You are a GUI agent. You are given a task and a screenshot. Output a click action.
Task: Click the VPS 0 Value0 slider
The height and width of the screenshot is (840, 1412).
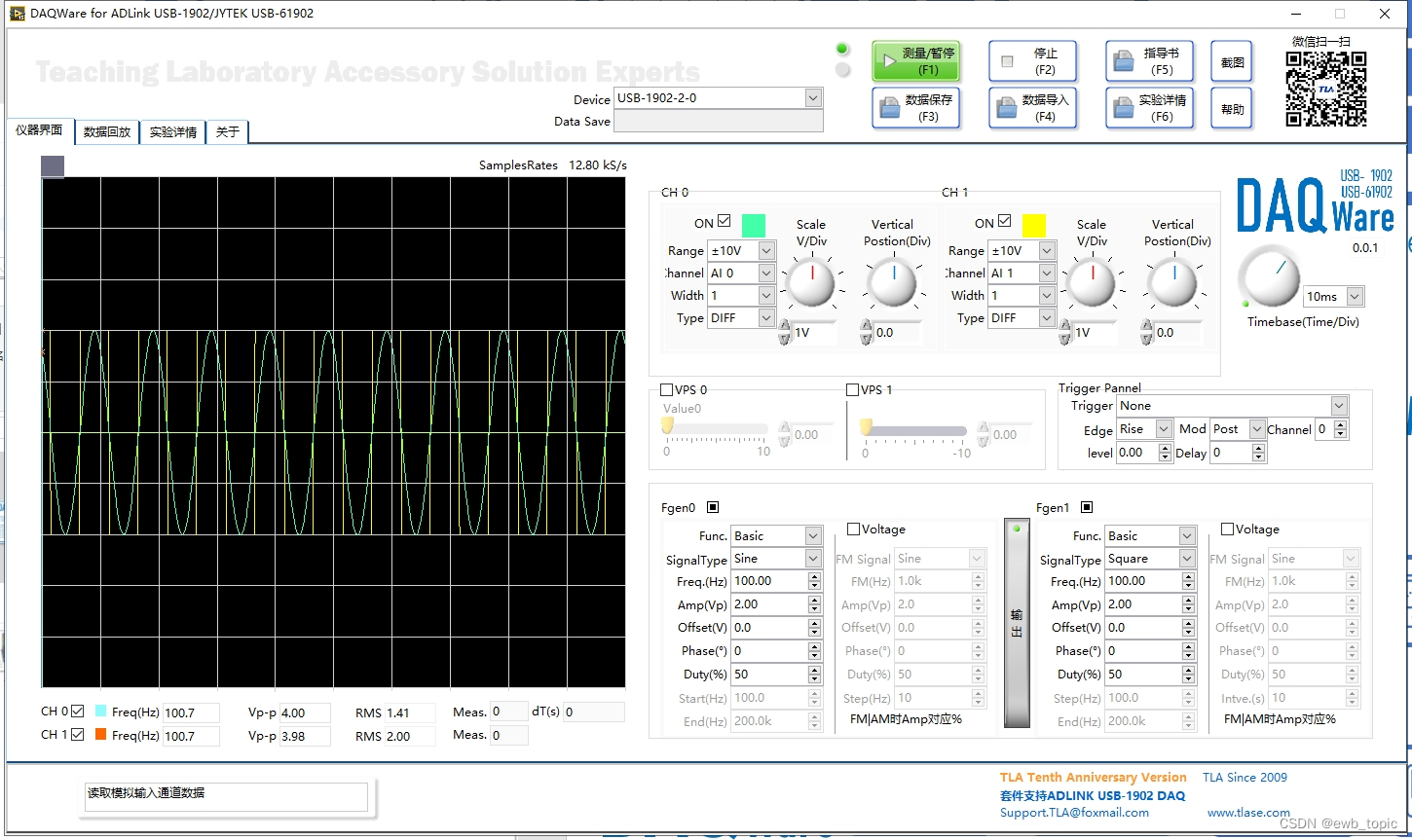click(717, 429)
